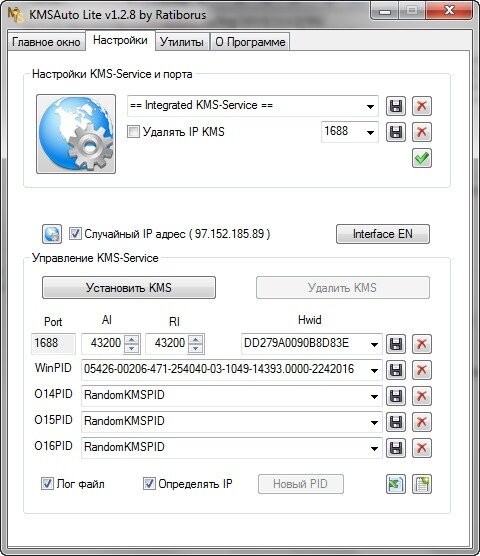Expand the O15PID RandomKMSPID dropdown
Screen dimensions: 480x556
374,422
